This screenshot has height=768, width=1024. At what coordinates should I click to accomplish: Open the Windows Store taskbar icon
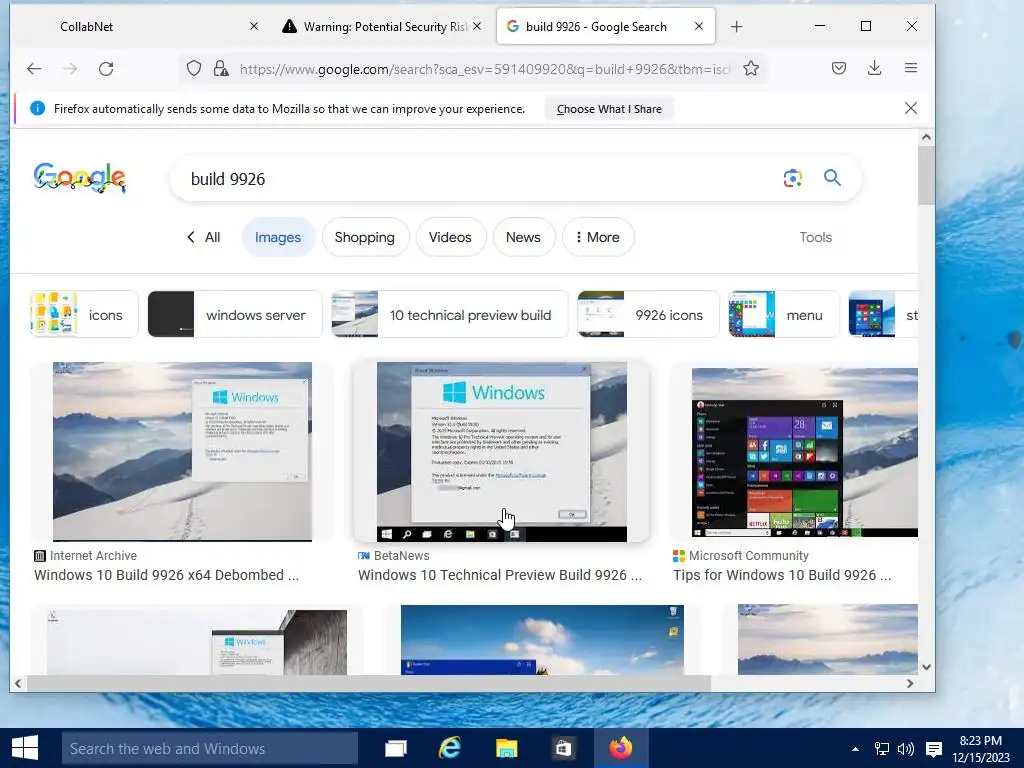click(563, 748)
